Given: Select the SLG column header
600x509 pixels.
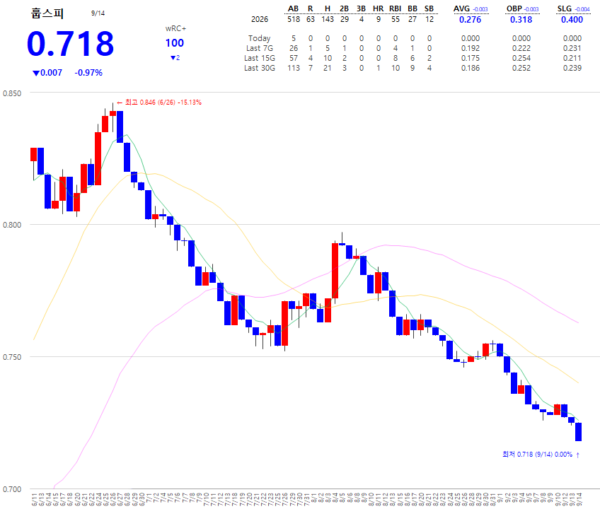Looking at the screenshot, I should click(564, 9).
